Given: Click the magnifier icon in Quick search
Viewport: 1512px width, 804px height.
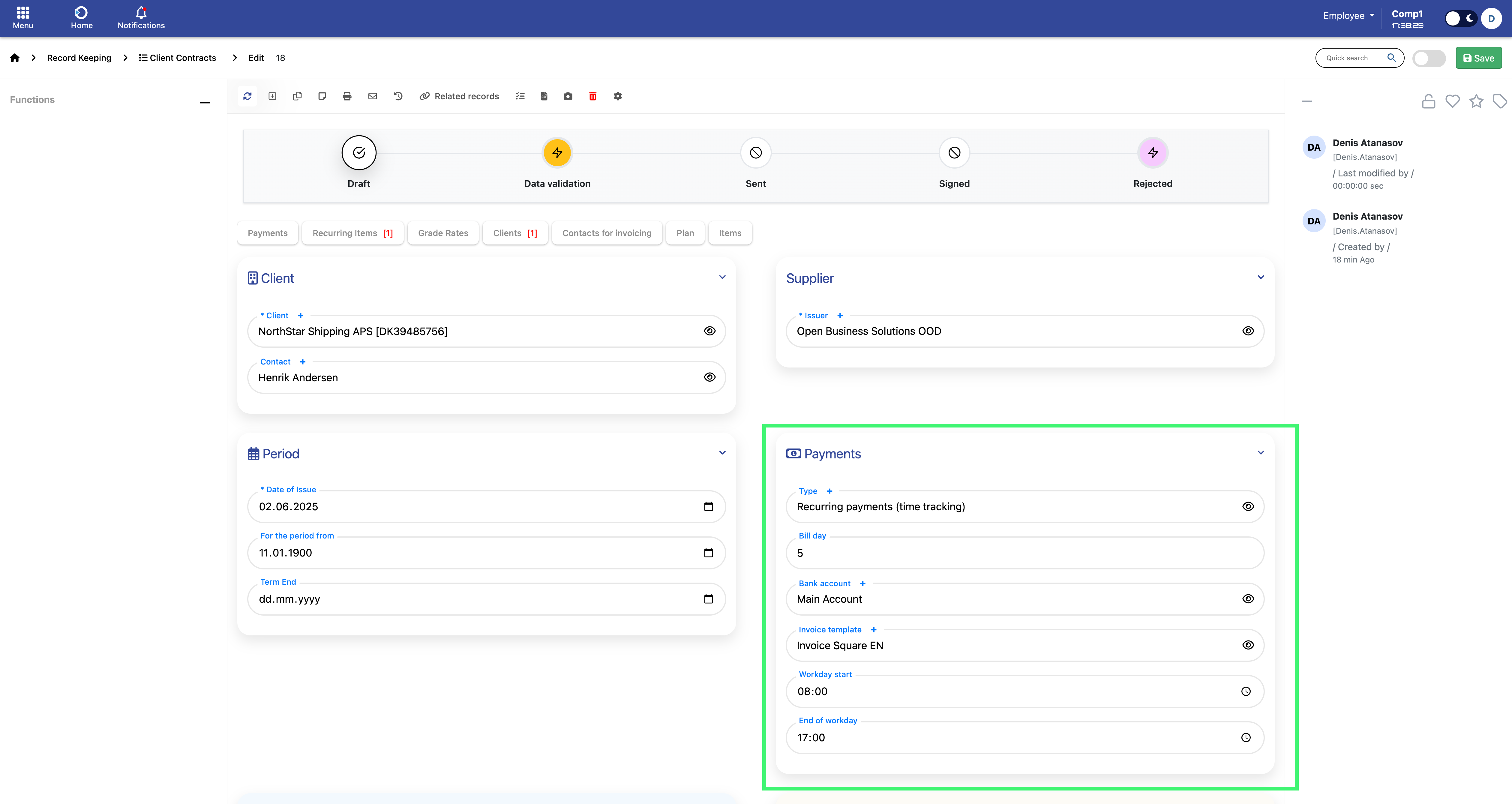Looking at the screenshot, I should pyautogui.click(x=1391, y=58).
